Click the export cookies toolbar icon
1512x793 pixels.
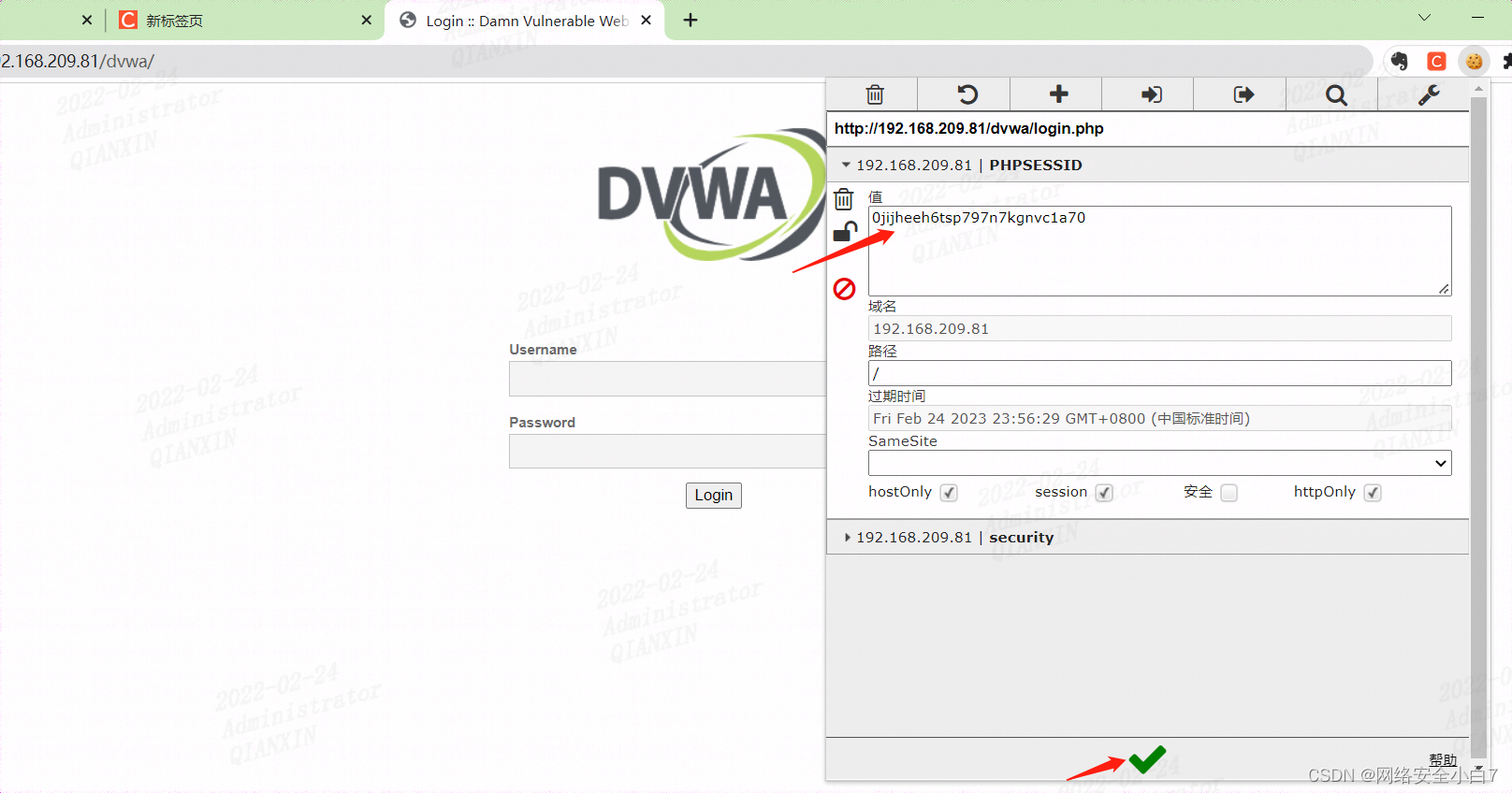point(1243,94)
